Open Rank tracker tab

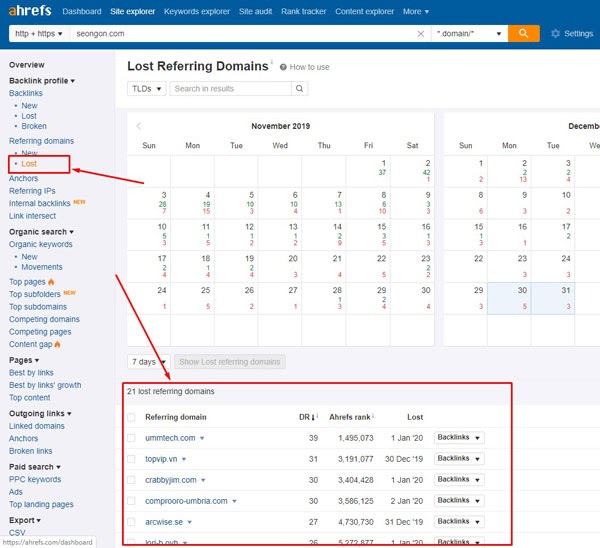(x=304, y=11)
